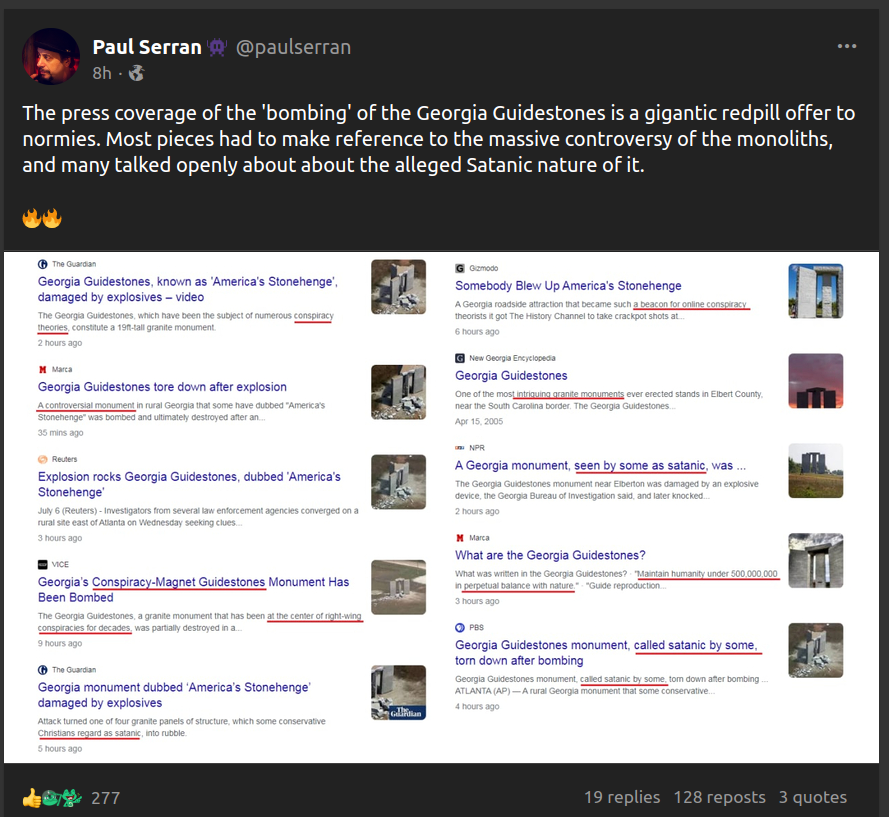Viewport: 889px width, 817px height.
Task: Click 'What are the Georgia Guidestones?' headline
Action: 550,555
